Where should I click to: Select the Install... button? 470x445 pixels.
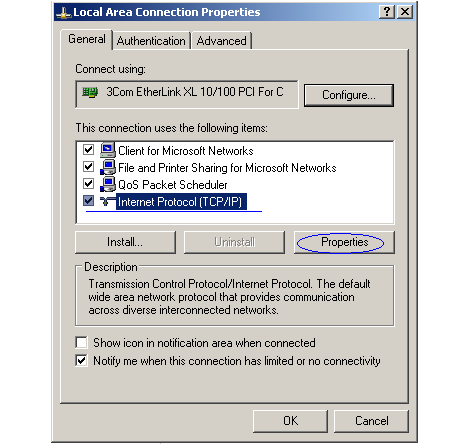point(125,242)
